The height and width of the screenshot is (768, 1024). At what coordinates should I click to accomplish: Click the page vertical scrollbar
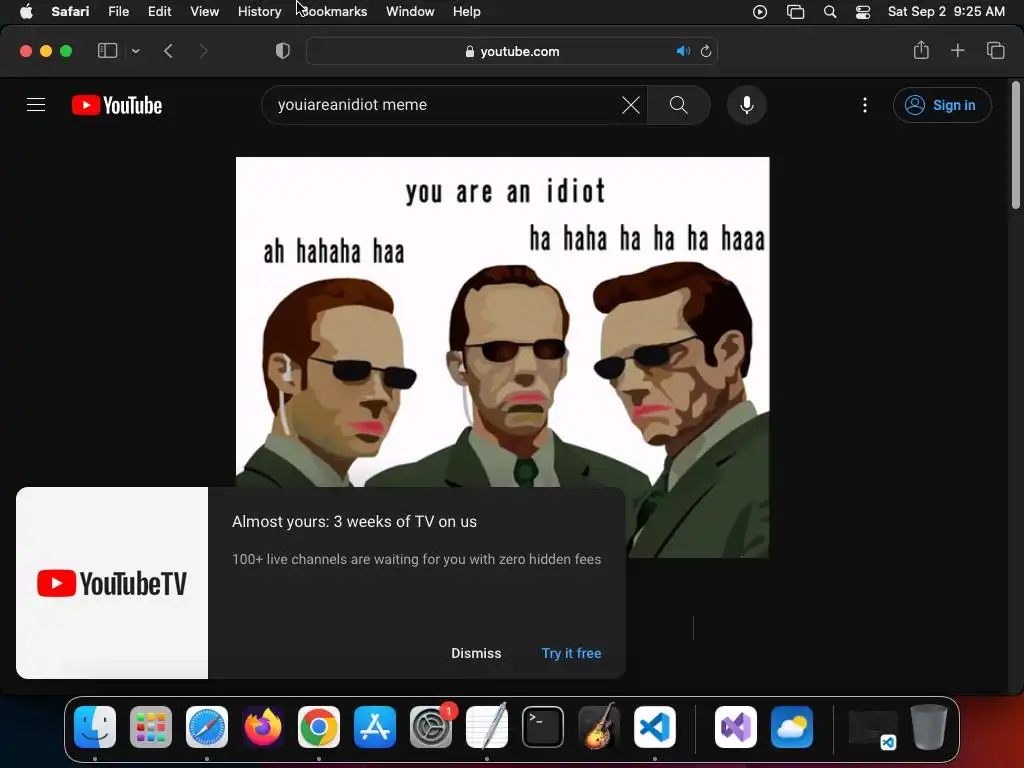pos(1016,145)
